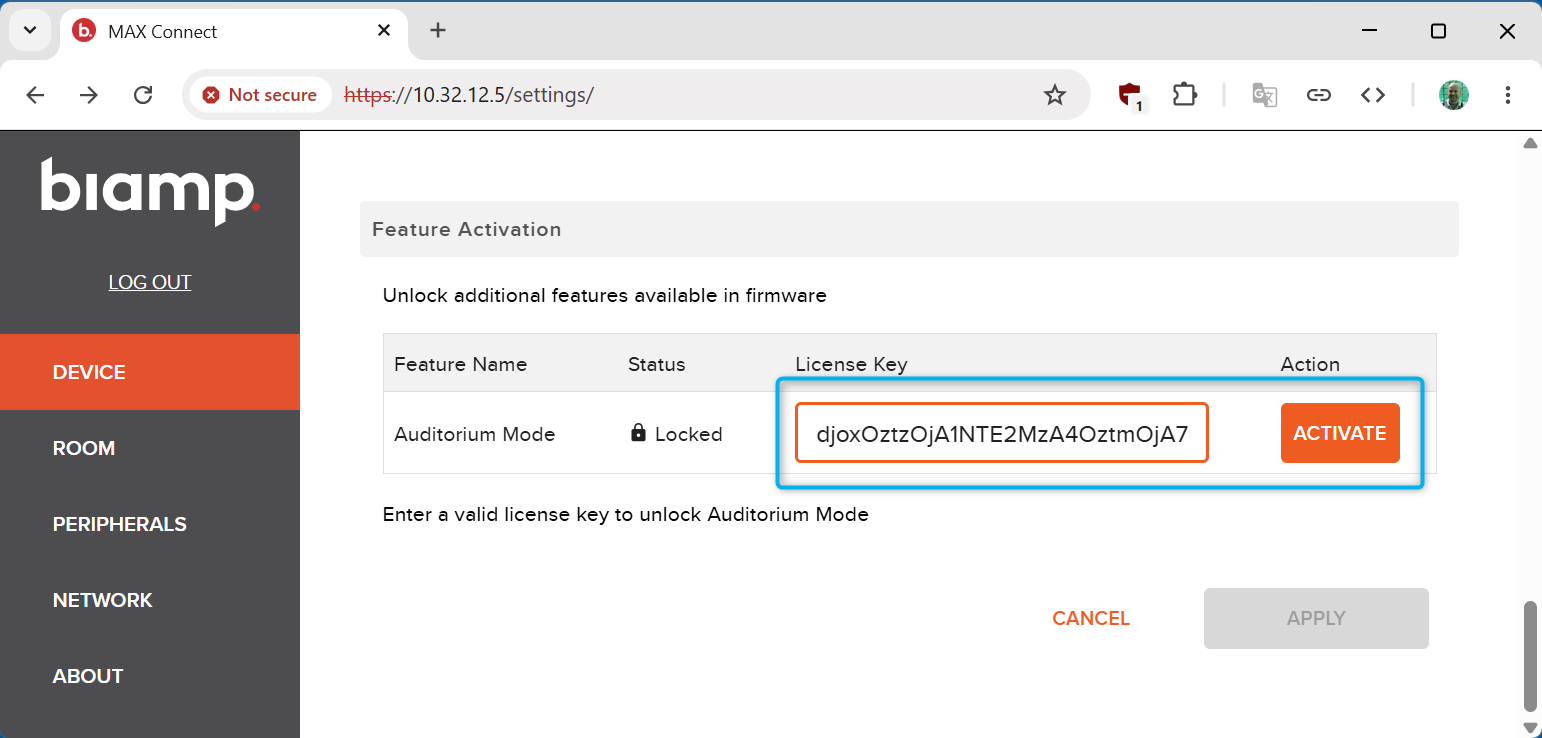1542x738 pixels.
Task: Open the tab search dropdown arrow
Action: coord(30,31)
